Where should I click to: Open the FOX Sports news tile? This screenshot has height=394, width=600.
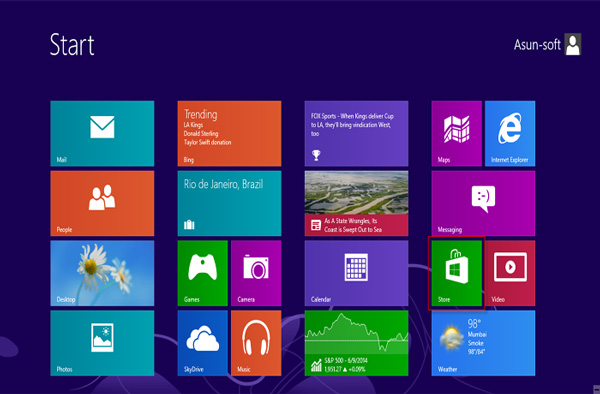[x=356, y=134]
